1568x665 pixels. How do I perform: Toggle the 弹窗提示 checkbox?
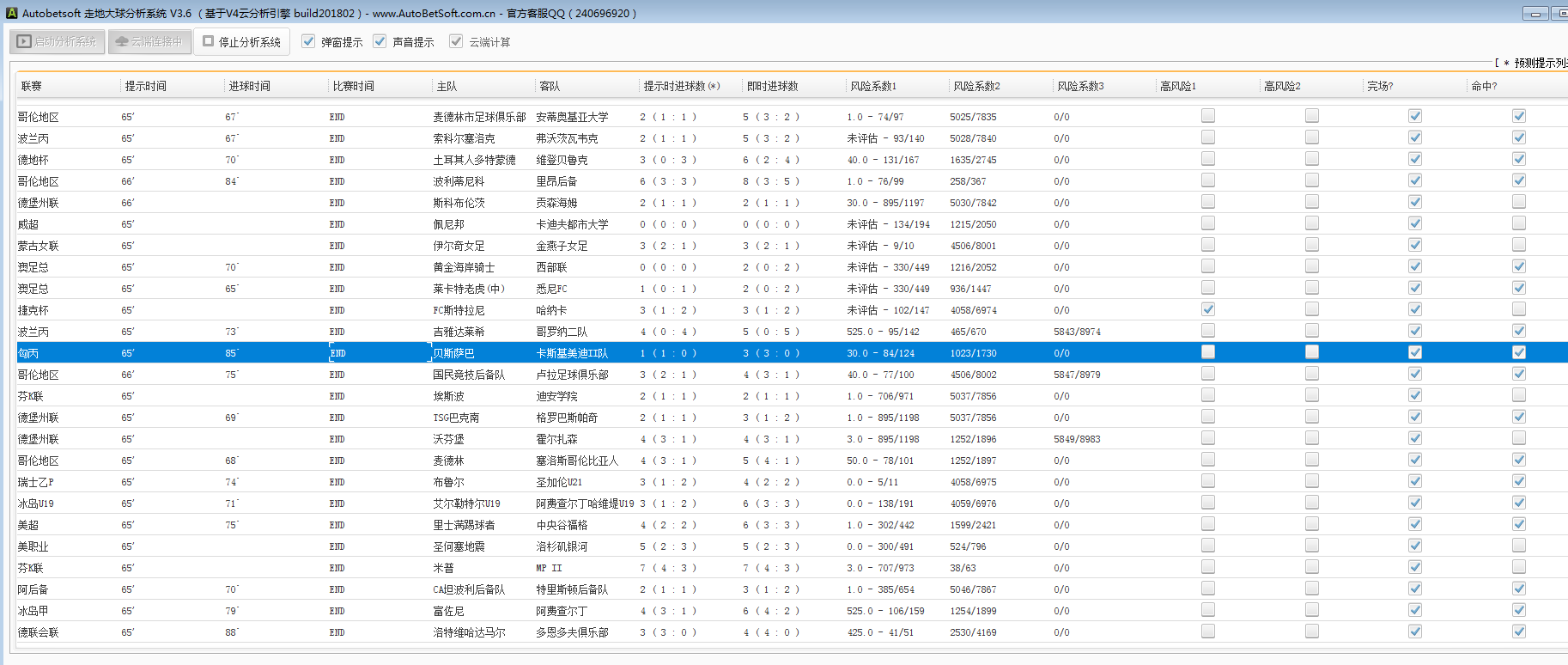(308, 41)
